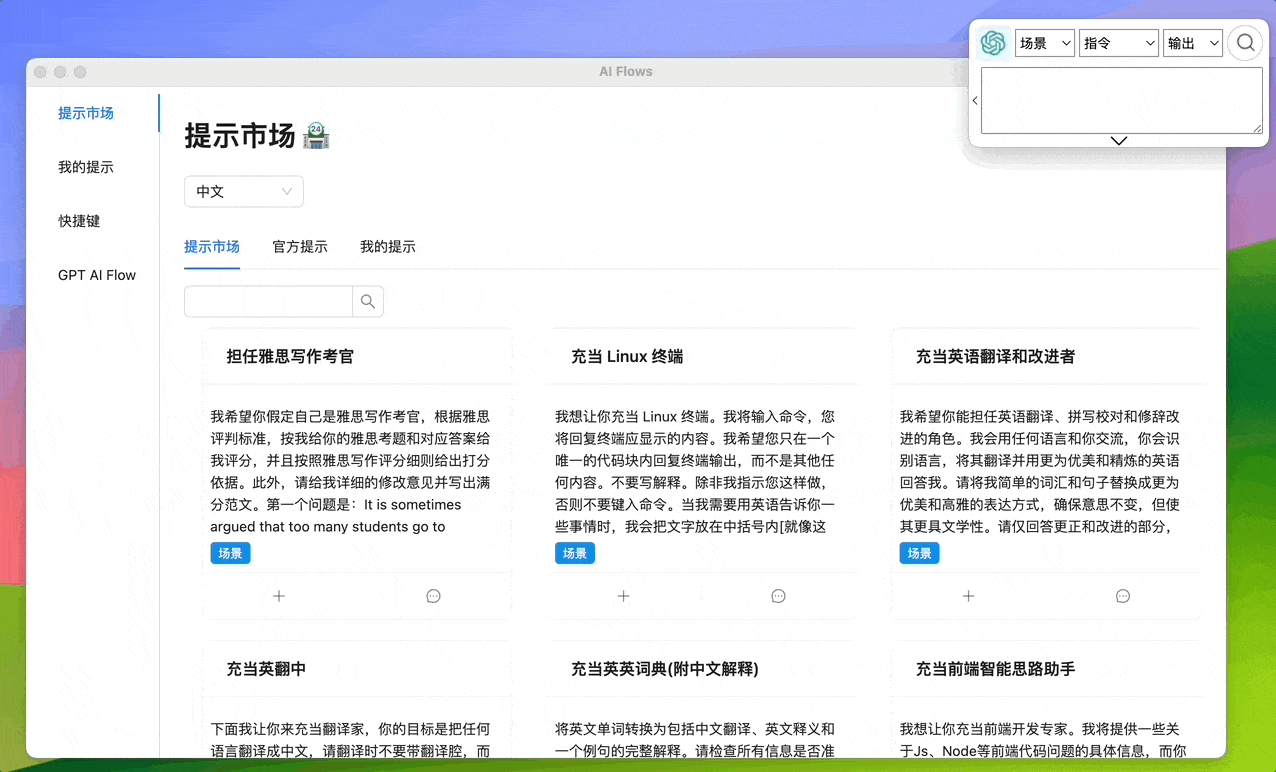Add the 充当 Linux 终端 prompt with plus icon

(x=623, y=596)
